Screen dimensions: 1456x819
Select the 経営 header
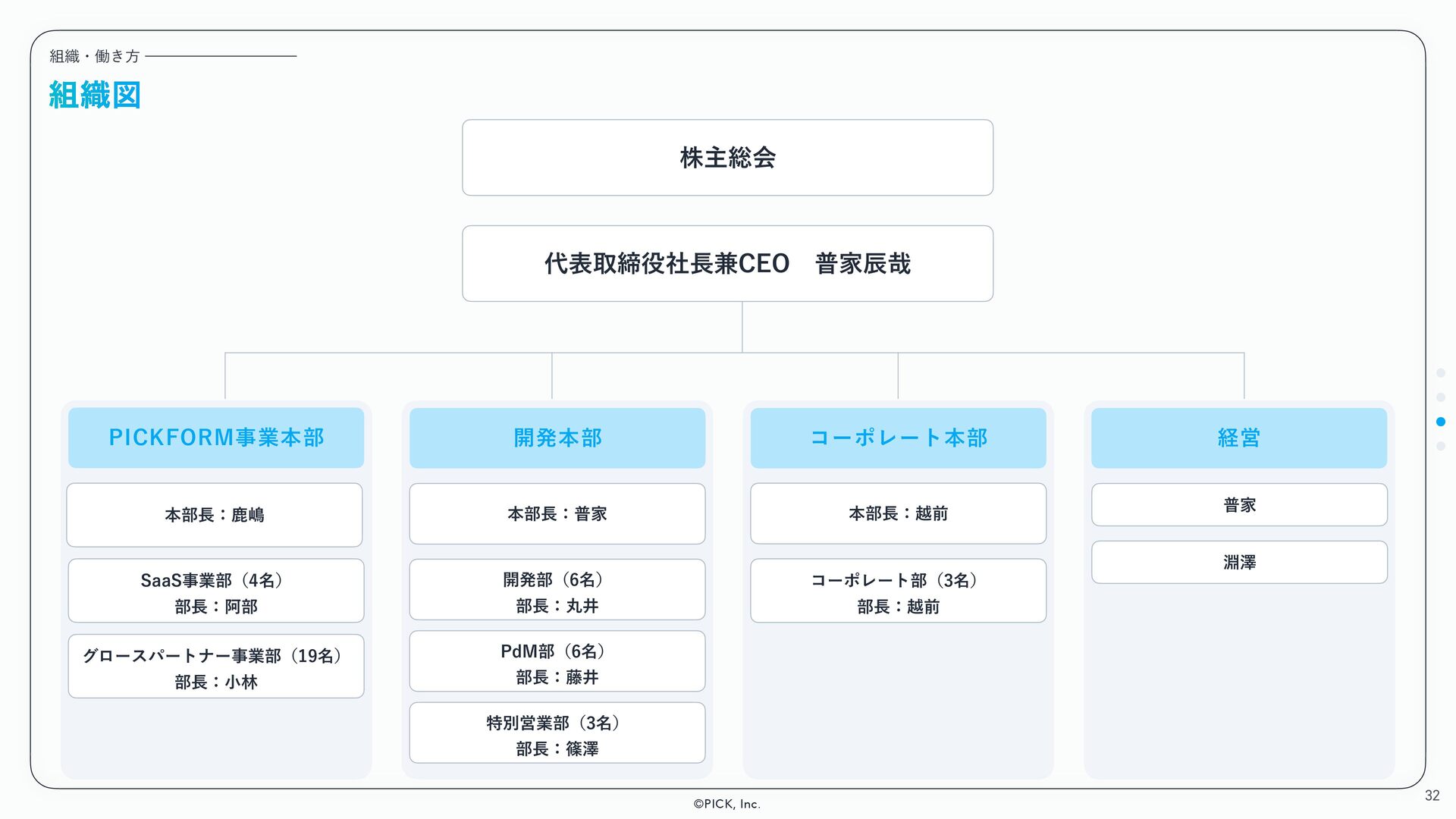[x=1239, y=438]
